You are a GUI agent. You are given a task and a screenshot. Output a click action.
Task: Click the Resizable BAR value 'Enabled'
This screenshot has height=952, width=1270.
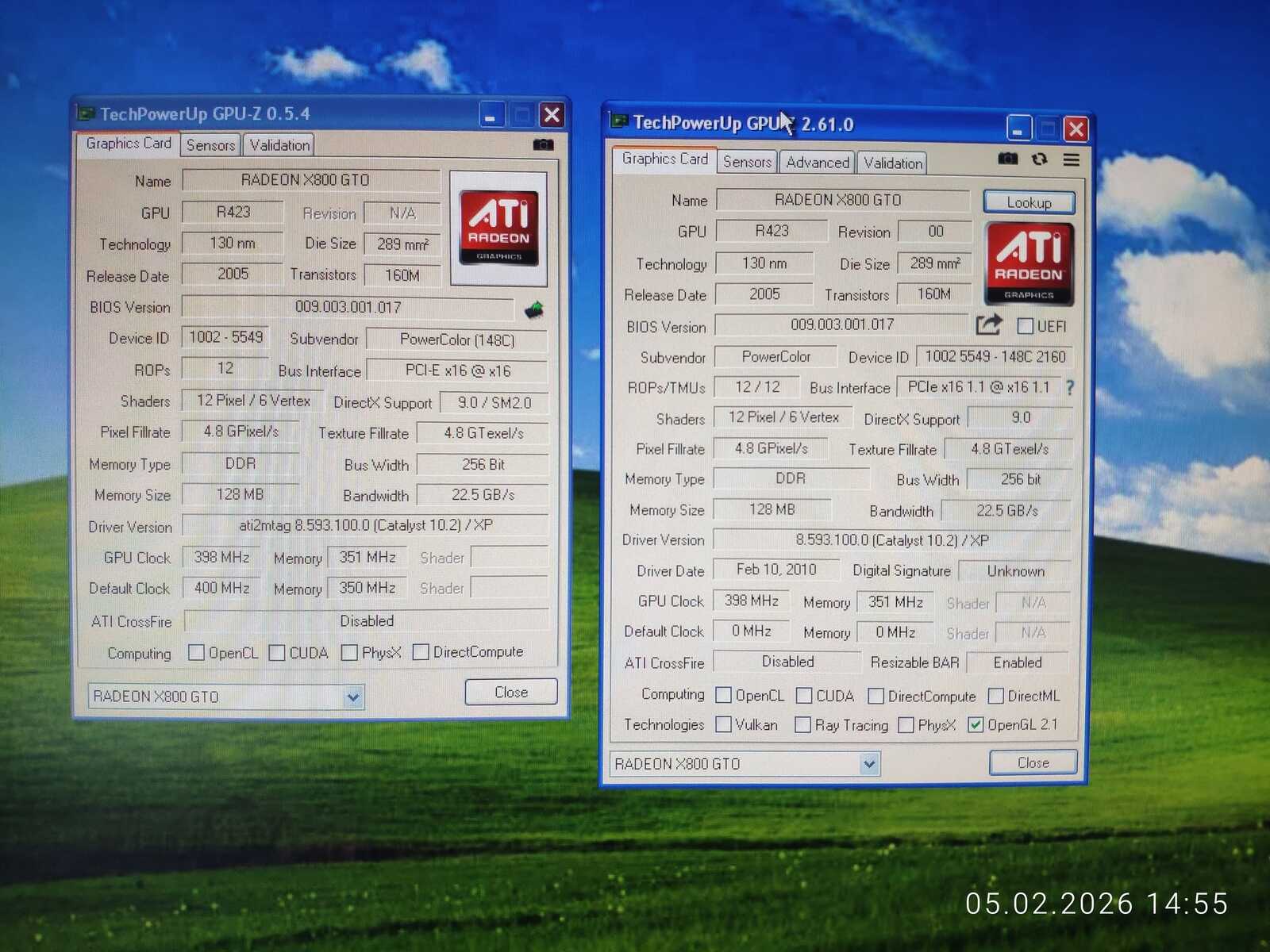1017,662
